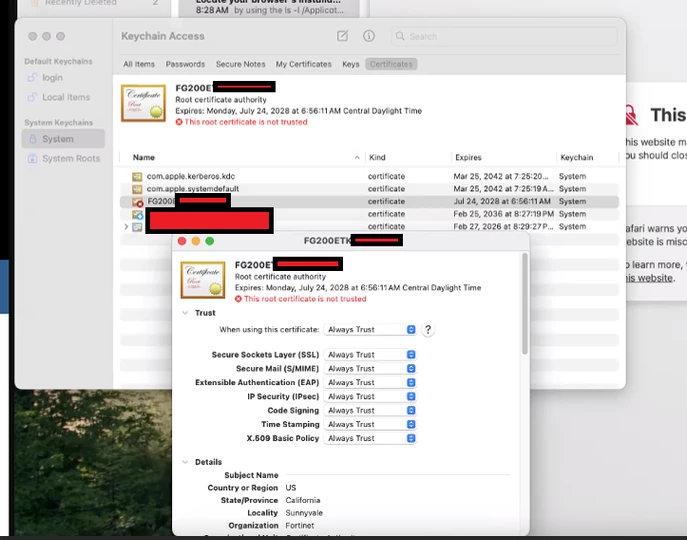The height and width of the screenshot is (540, 687).
Task: Minimize the FG200ETK certificate window
Action: [196, 241]
